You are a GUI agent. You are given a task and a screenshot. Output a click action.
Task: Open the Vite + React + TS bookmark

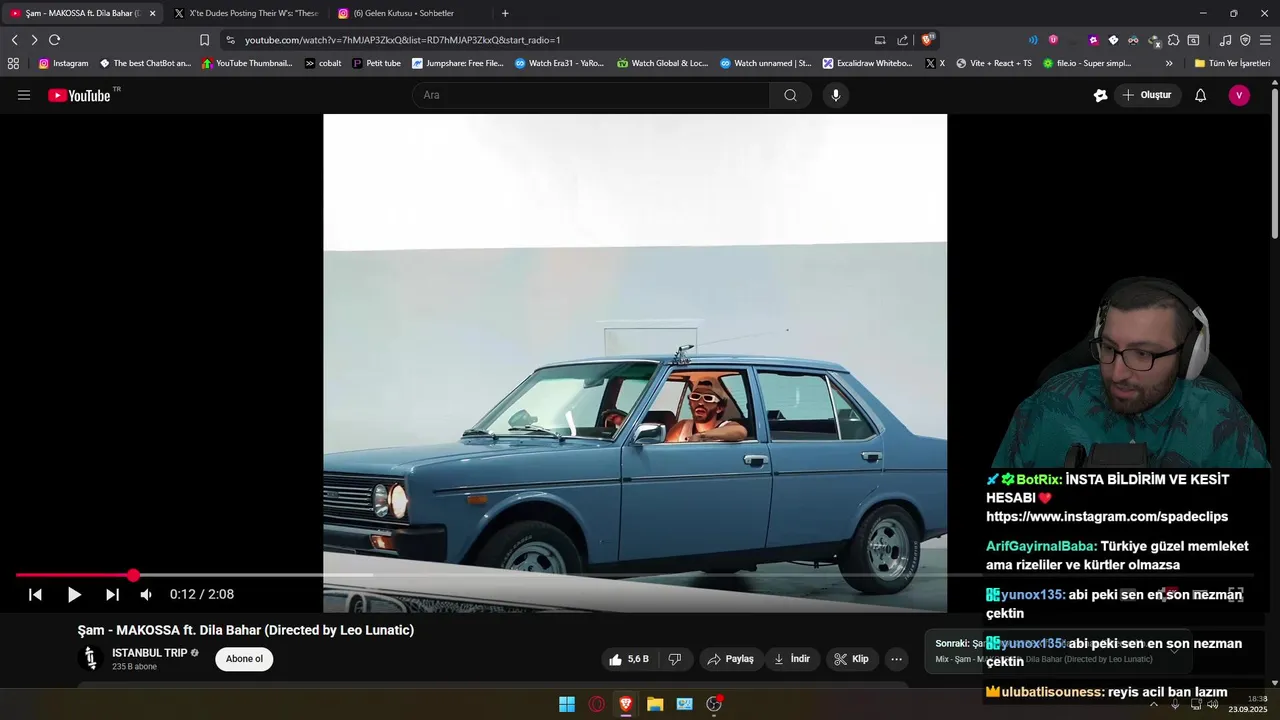click(x=994, y=63)
